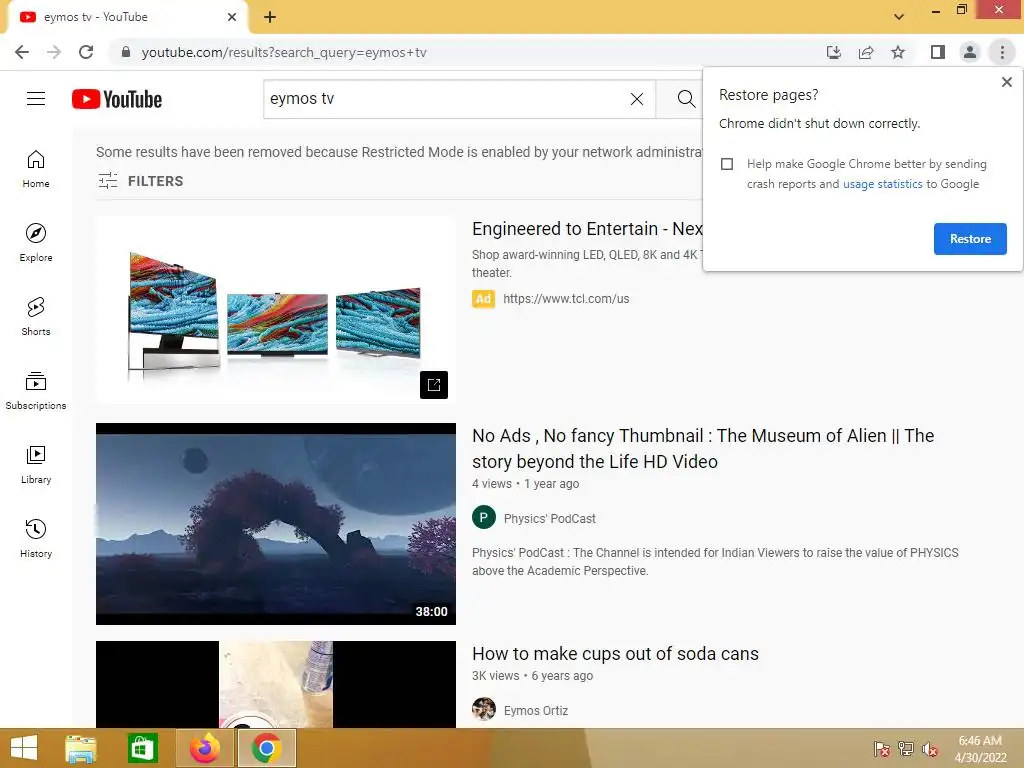The height and width of the screenshot is (768, 1024).
Task: Open History in the sidebar
Action: point(36,538)
